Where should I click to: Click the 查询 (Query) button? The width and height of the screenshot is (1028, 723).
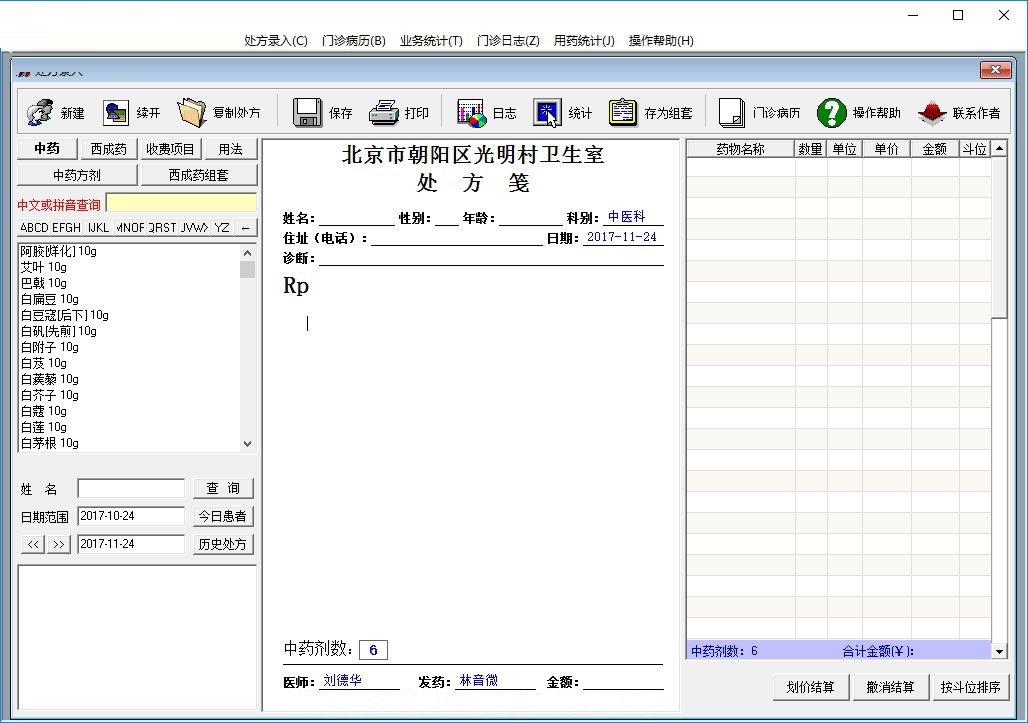coord(223,488)
